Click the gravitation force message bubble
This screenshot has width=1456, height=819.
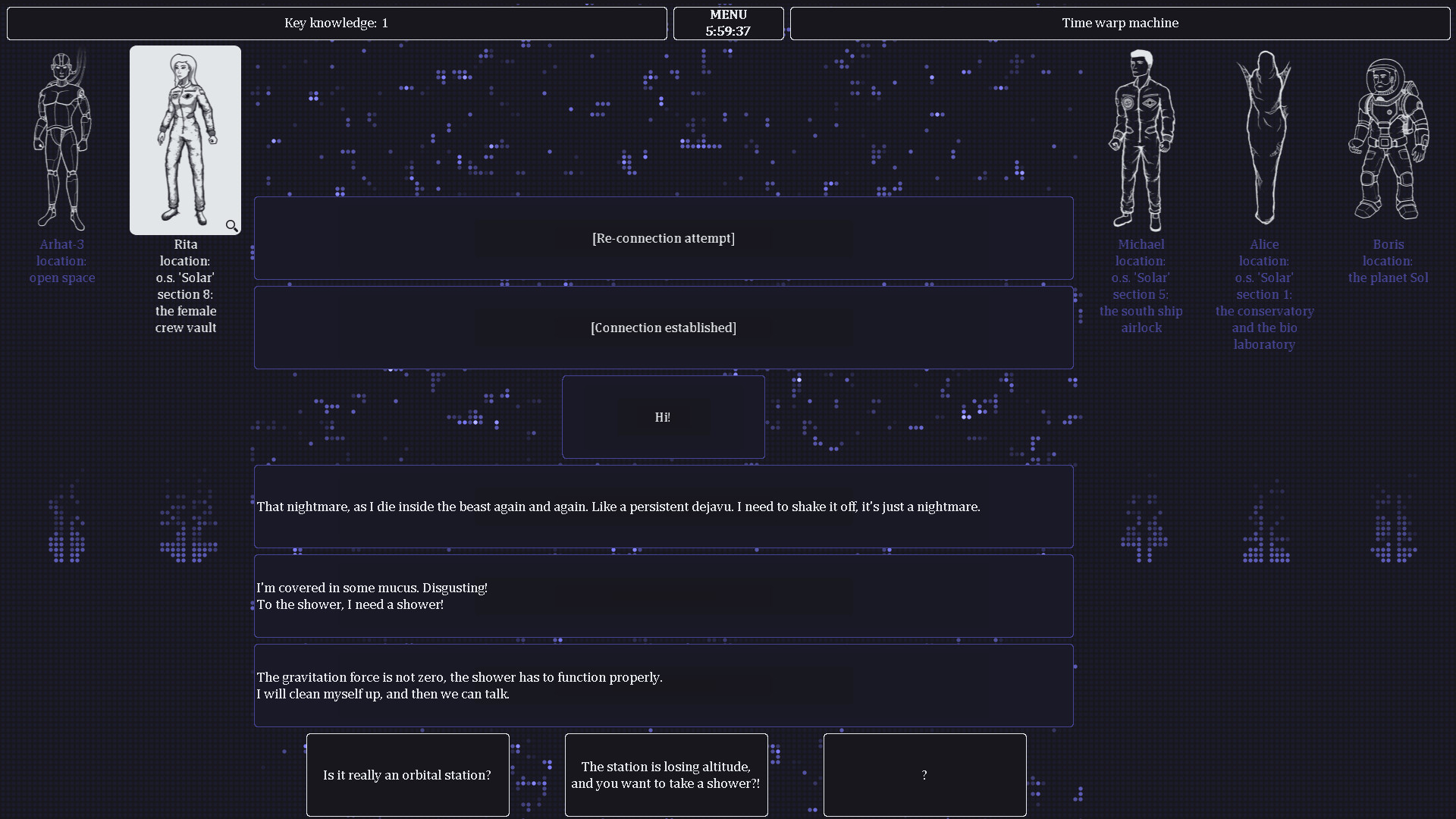click(x=663, y=685)
